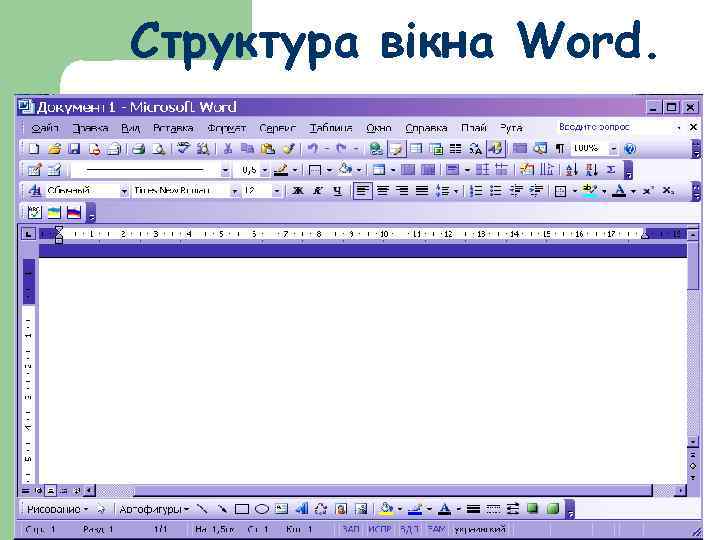
Task: Click ЗАП indicator in status bar
Action: point(351,529)
